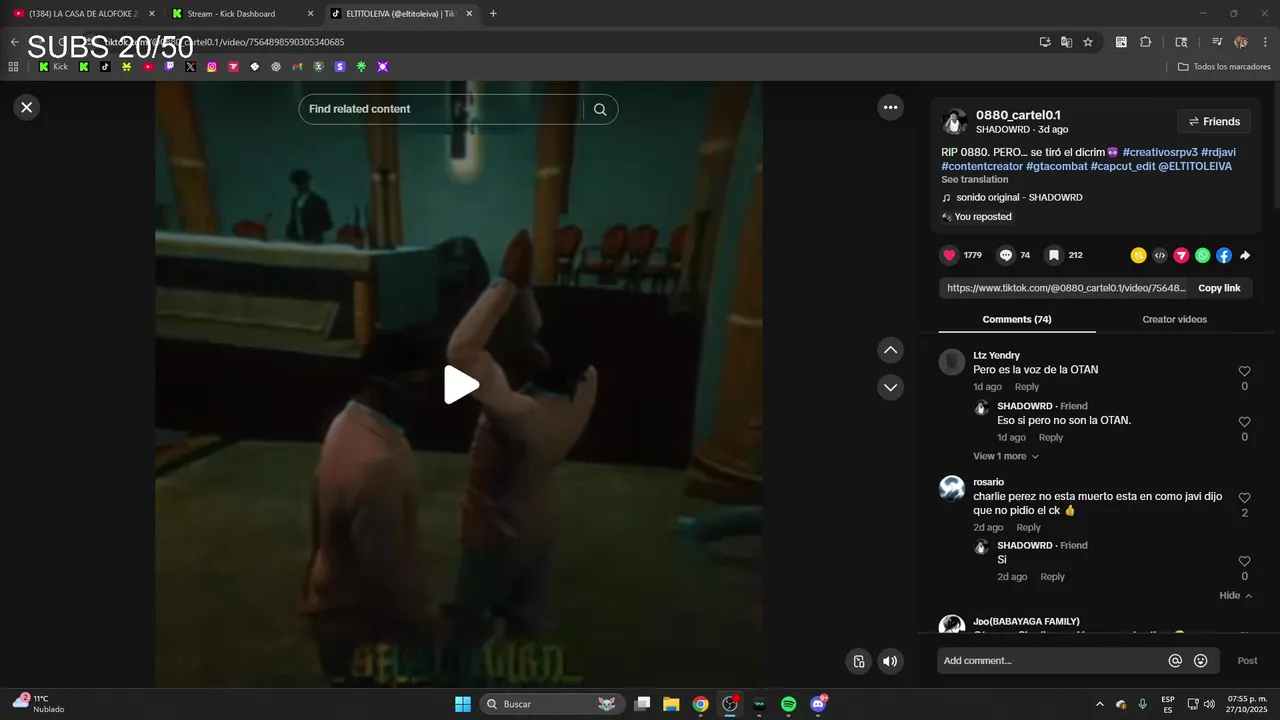Add video to favorites with bookmark icon
Screen dimensions: 1280x720
pos(1053,255)
